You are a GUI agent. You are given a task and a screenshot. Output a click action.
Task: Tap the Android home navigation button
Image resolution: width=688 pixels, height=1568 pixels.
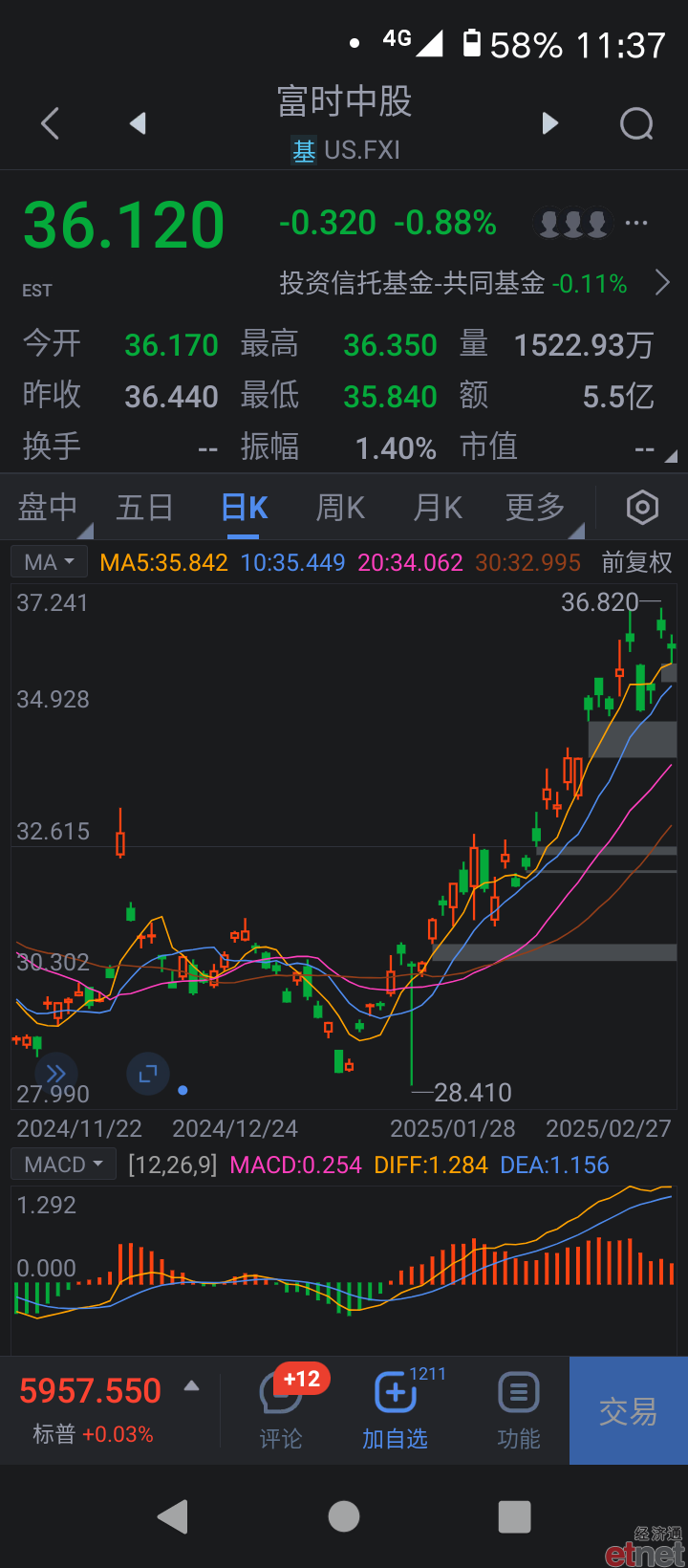344,1516
